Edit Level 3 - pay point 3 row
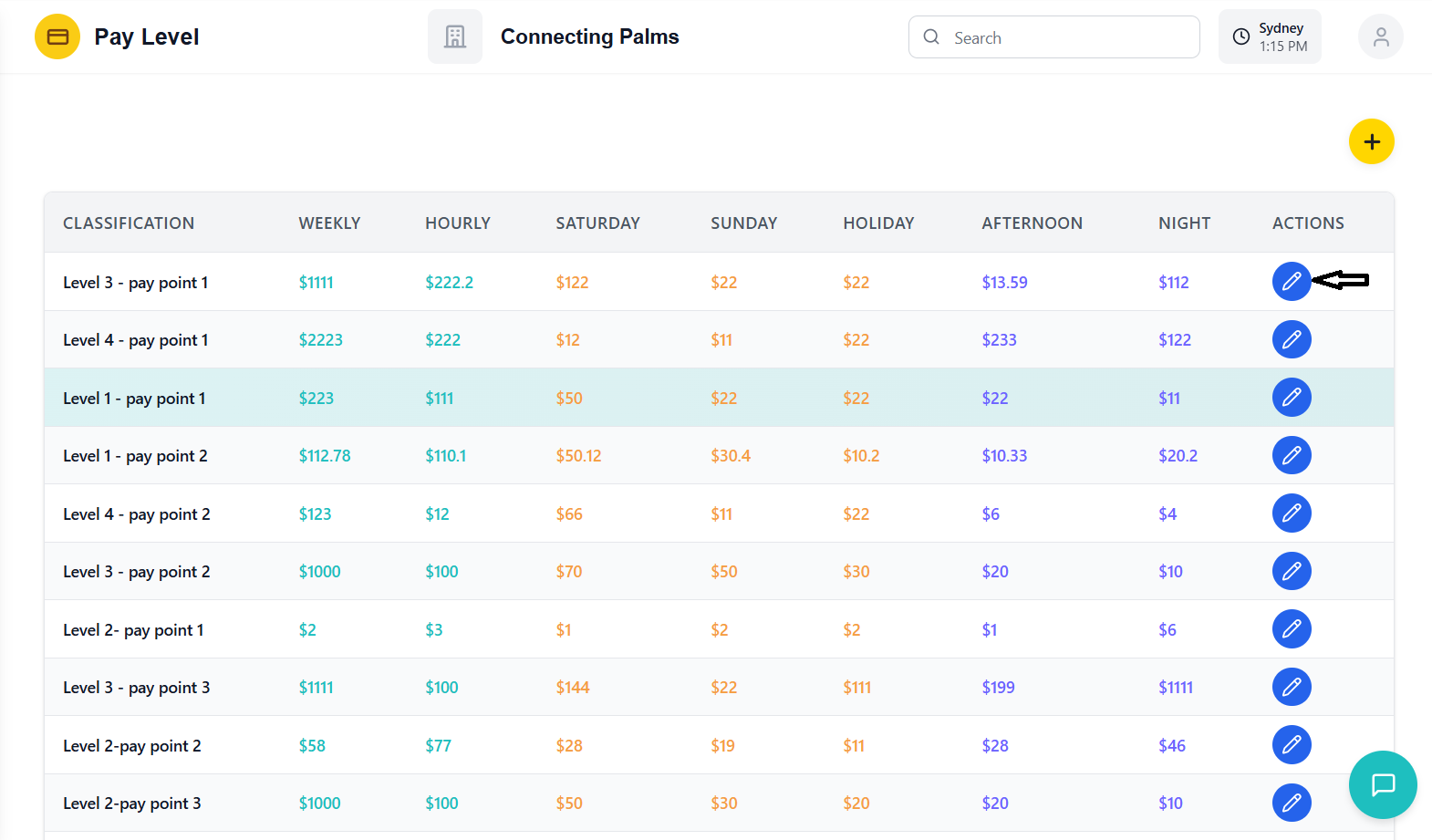This screenshot has width=1432, height=840. click(x=1291, y=687)
